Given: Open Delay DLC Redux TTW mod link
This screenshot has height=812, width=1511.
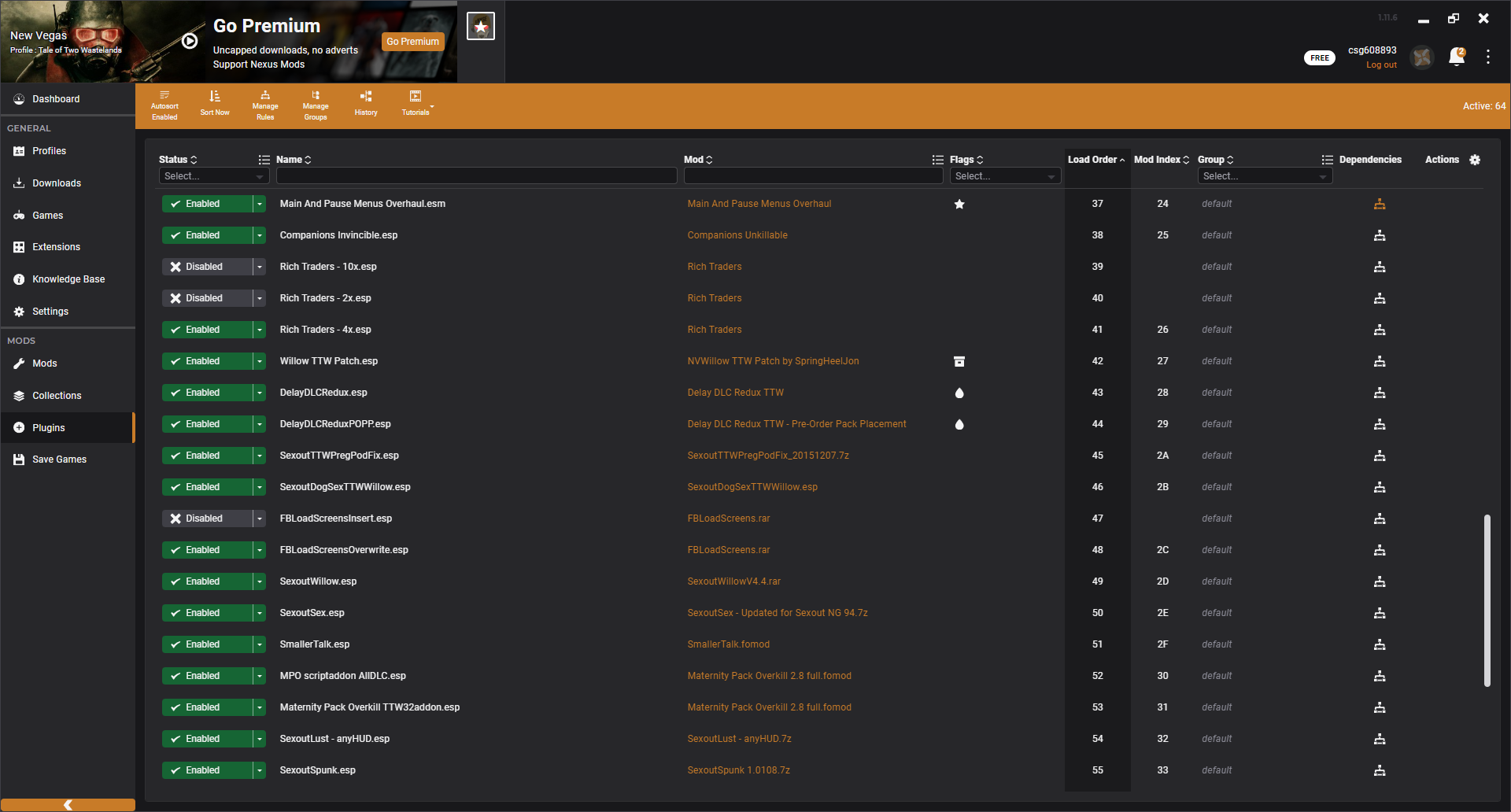Looking at the screenshot, I should (x=735, y=393).
